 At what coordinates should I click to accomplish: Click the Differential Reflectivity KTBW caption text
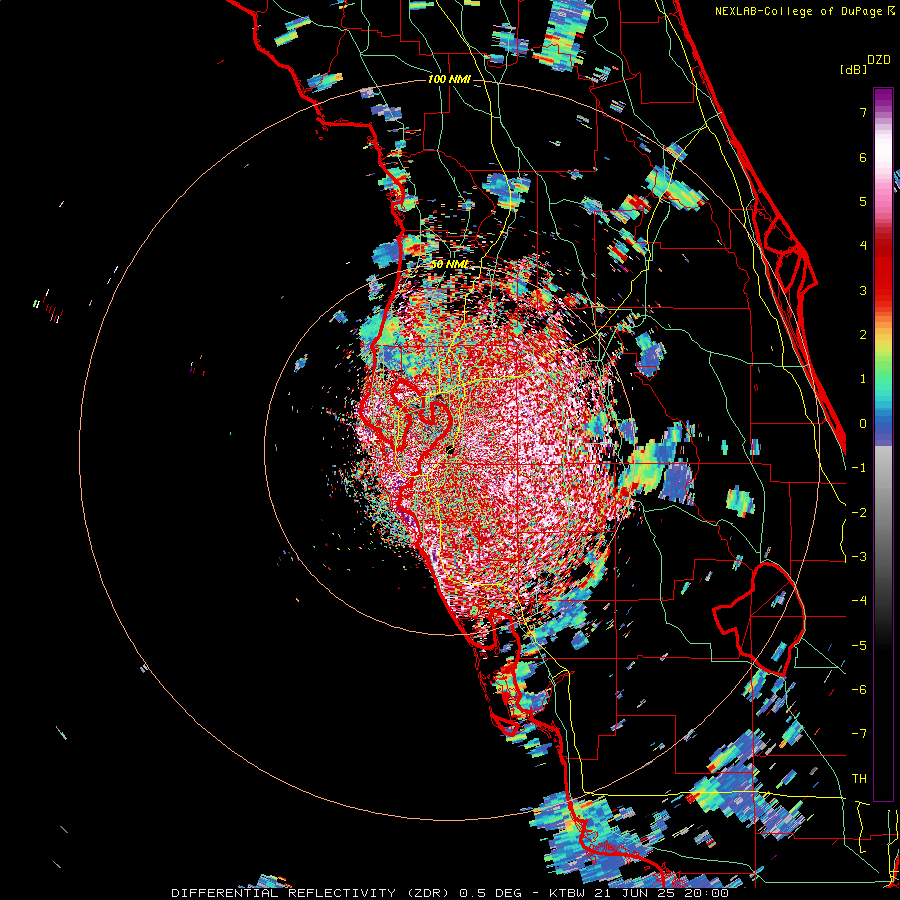tap(450, 893)
